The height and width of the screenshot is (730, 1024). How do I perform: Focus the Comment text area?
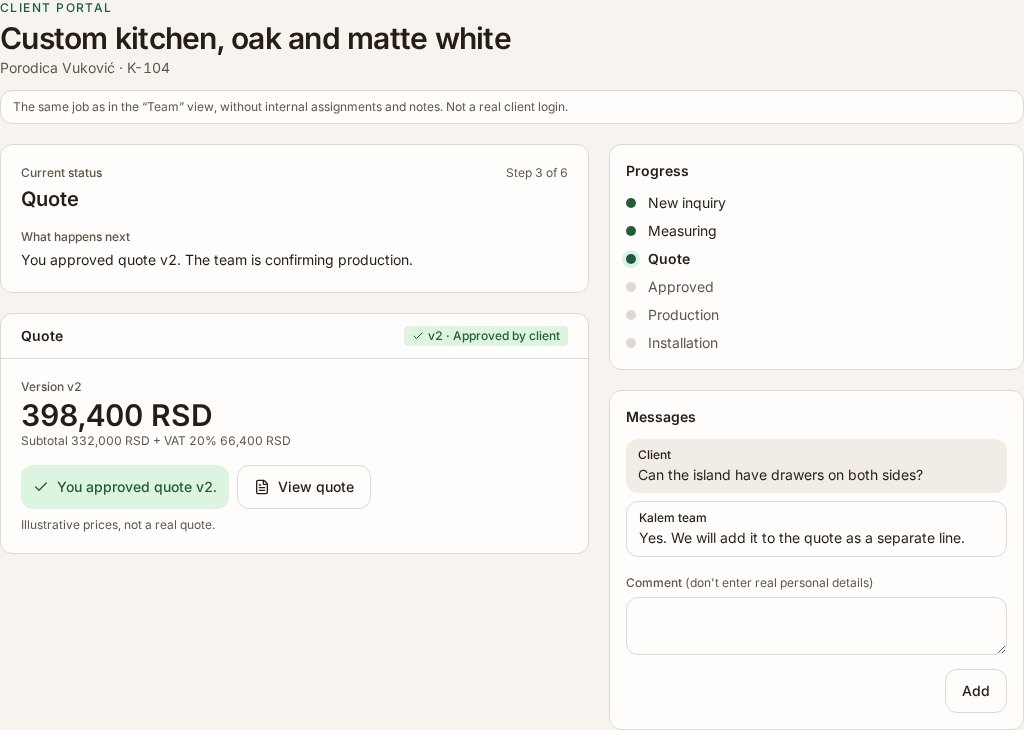(816, 626)
